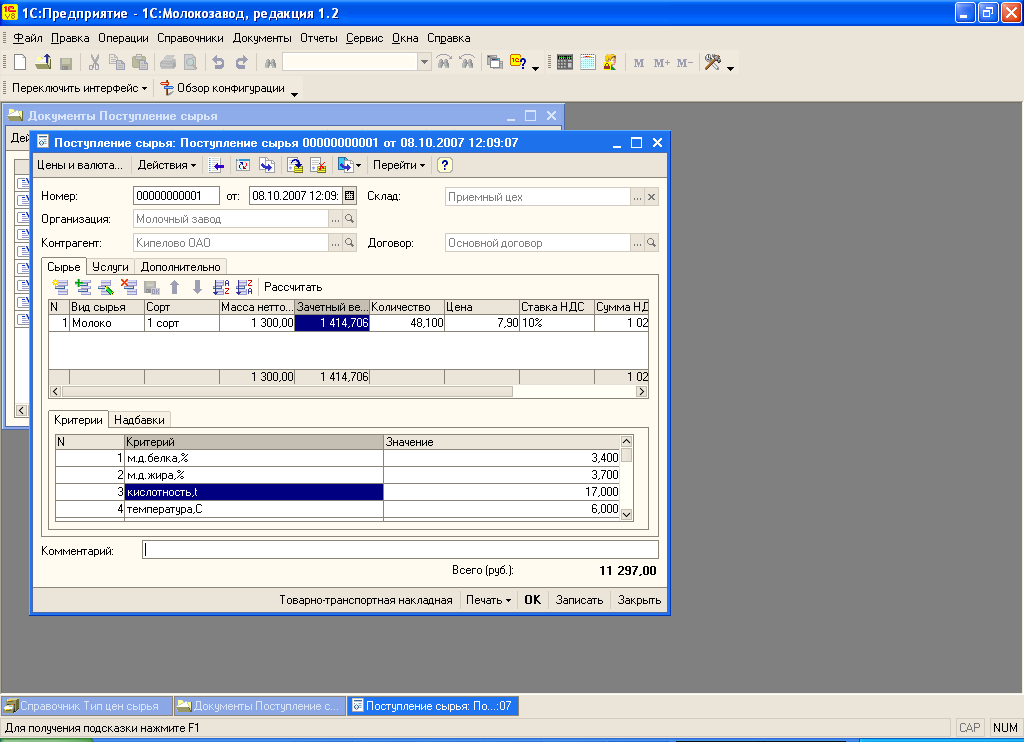Click the OK button
The height and width of the screenshot is (742, 1024).
[532, 600]
